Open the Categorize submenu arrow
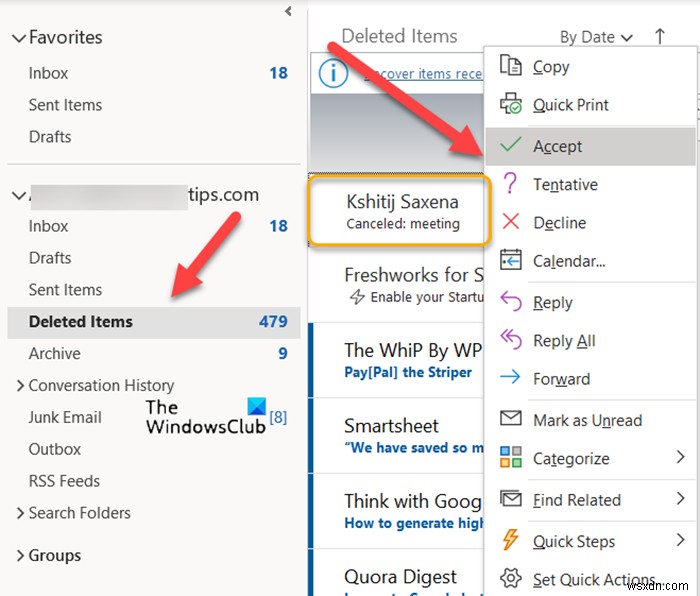700x596 pixels. [x=680, y=457]
